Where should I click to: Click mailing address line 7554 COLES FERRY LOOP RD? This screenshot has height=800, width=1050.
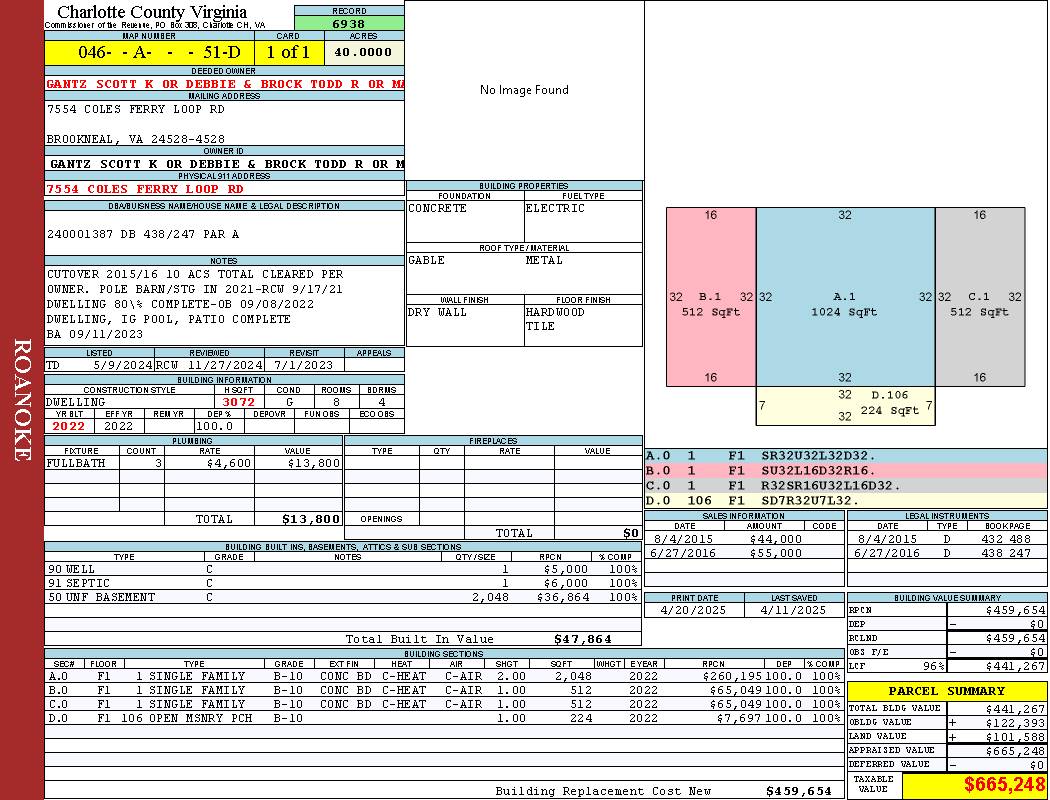coord(136,109)
